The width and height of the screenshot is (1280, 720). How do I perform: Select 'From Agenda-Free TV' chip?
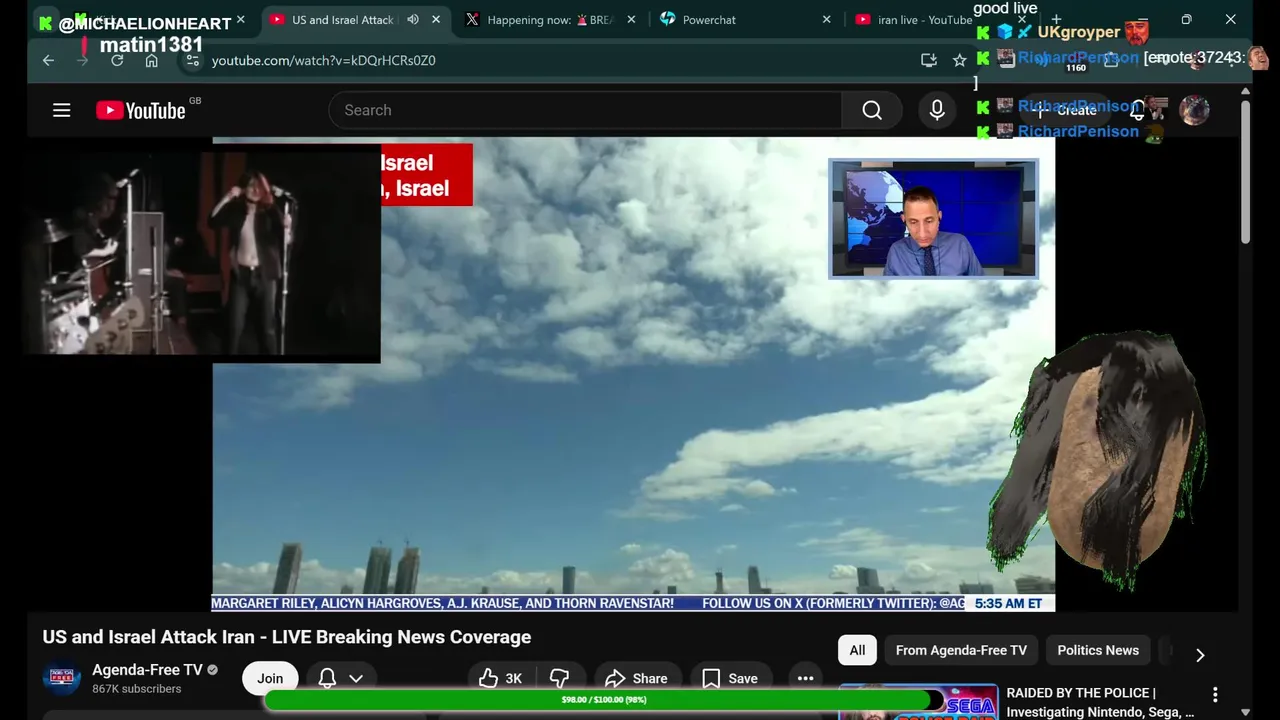coord(961,650)
